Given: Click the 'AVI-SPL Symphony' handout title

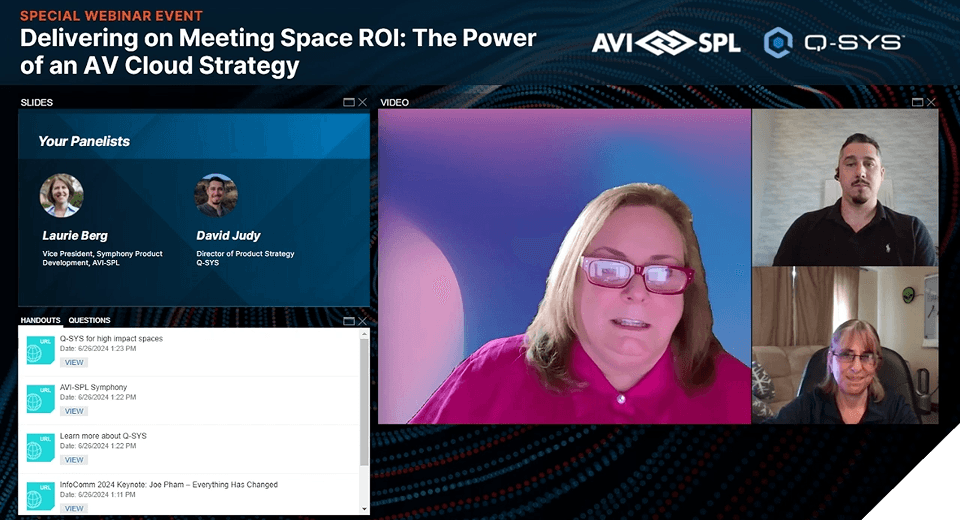Looking at the screenshot, I should tap(94, 387).
